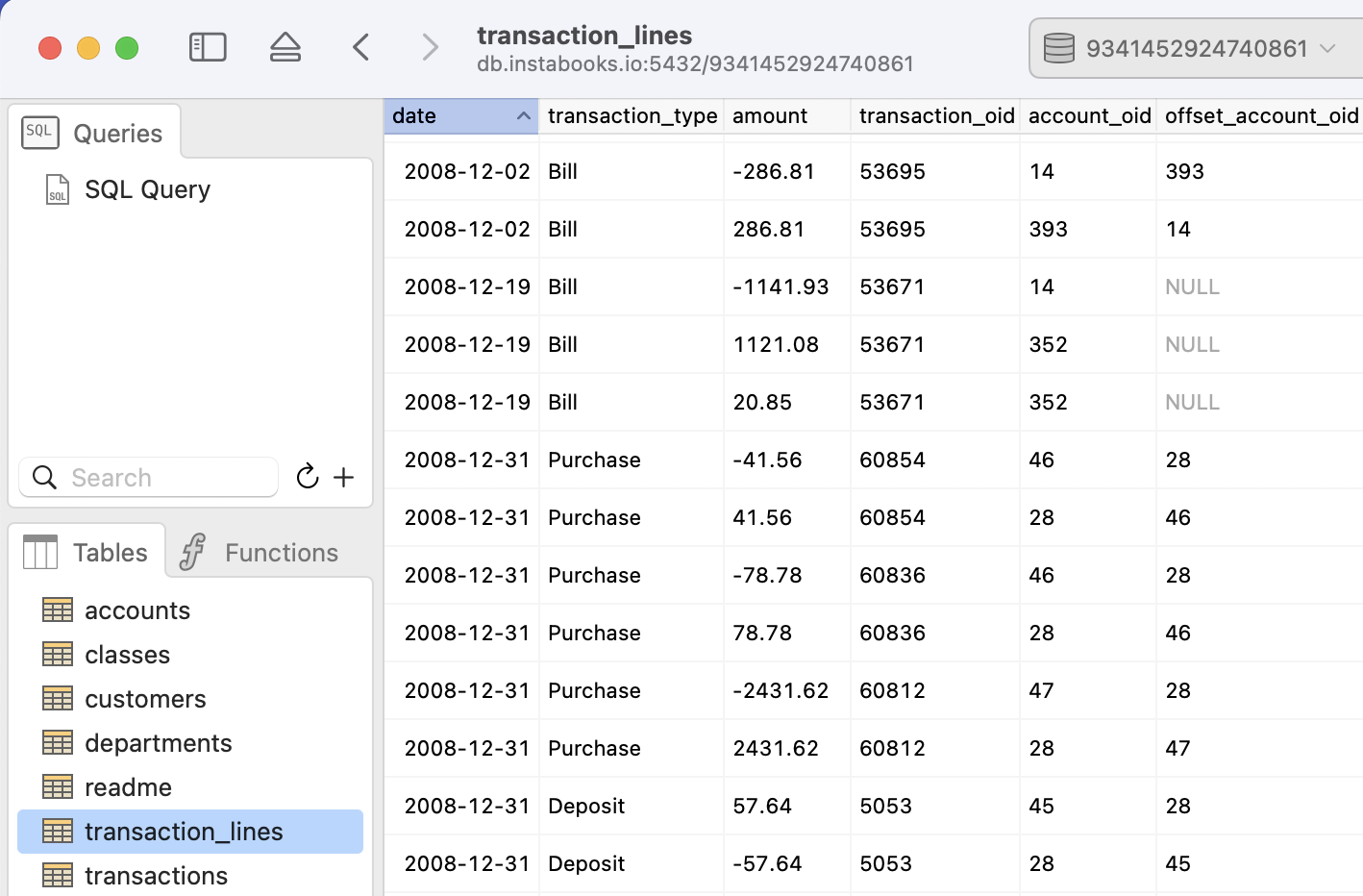The image size is (1363, 896).
Task: Click the Tables tab grid icon
Action: coord(40,552)
